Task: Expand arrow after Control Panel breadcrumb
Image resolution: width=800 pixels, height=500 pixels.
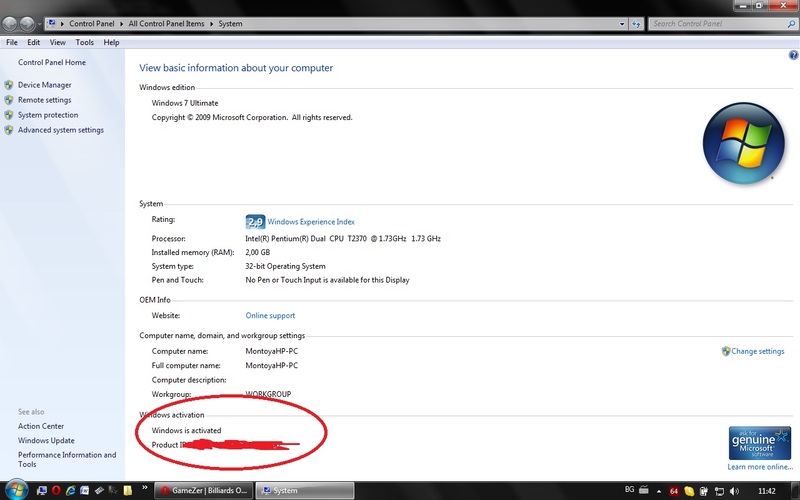Action: (x=122, y=24)
